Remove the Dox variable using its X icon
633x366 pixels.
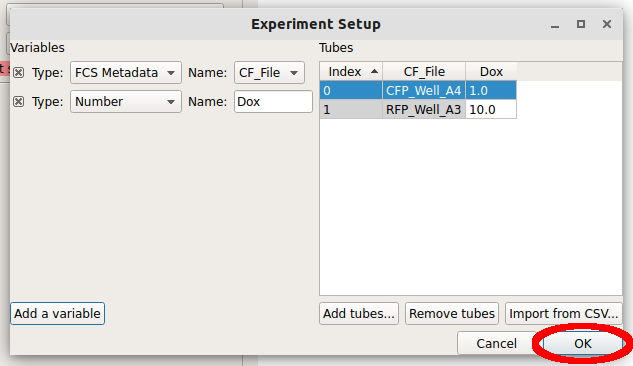[x=19, y=102]
